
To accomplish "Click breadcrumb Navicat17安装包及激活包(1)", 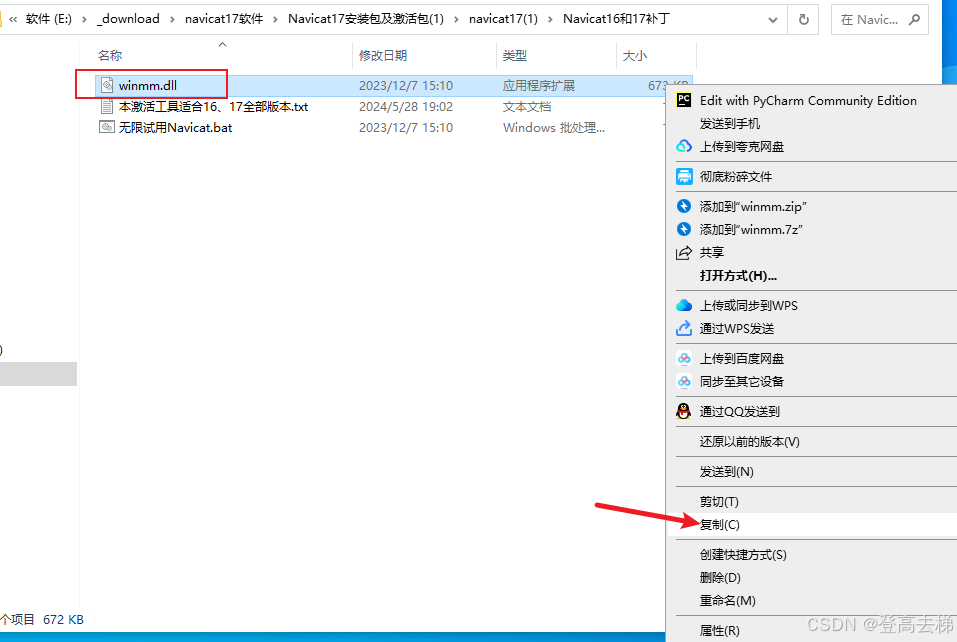I will [366, 20].
